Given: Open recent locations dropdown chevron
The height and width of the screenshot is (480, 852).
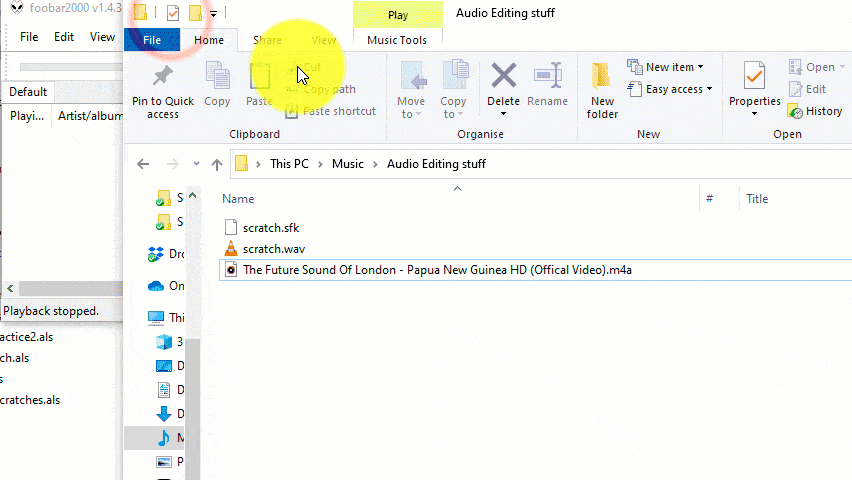Looking at the screenshot, I should (196, 164).
